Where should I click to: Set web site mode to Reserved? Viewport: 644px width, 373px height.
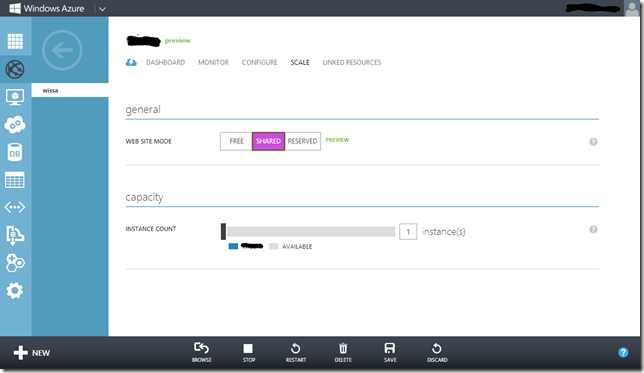pos(302,141)
